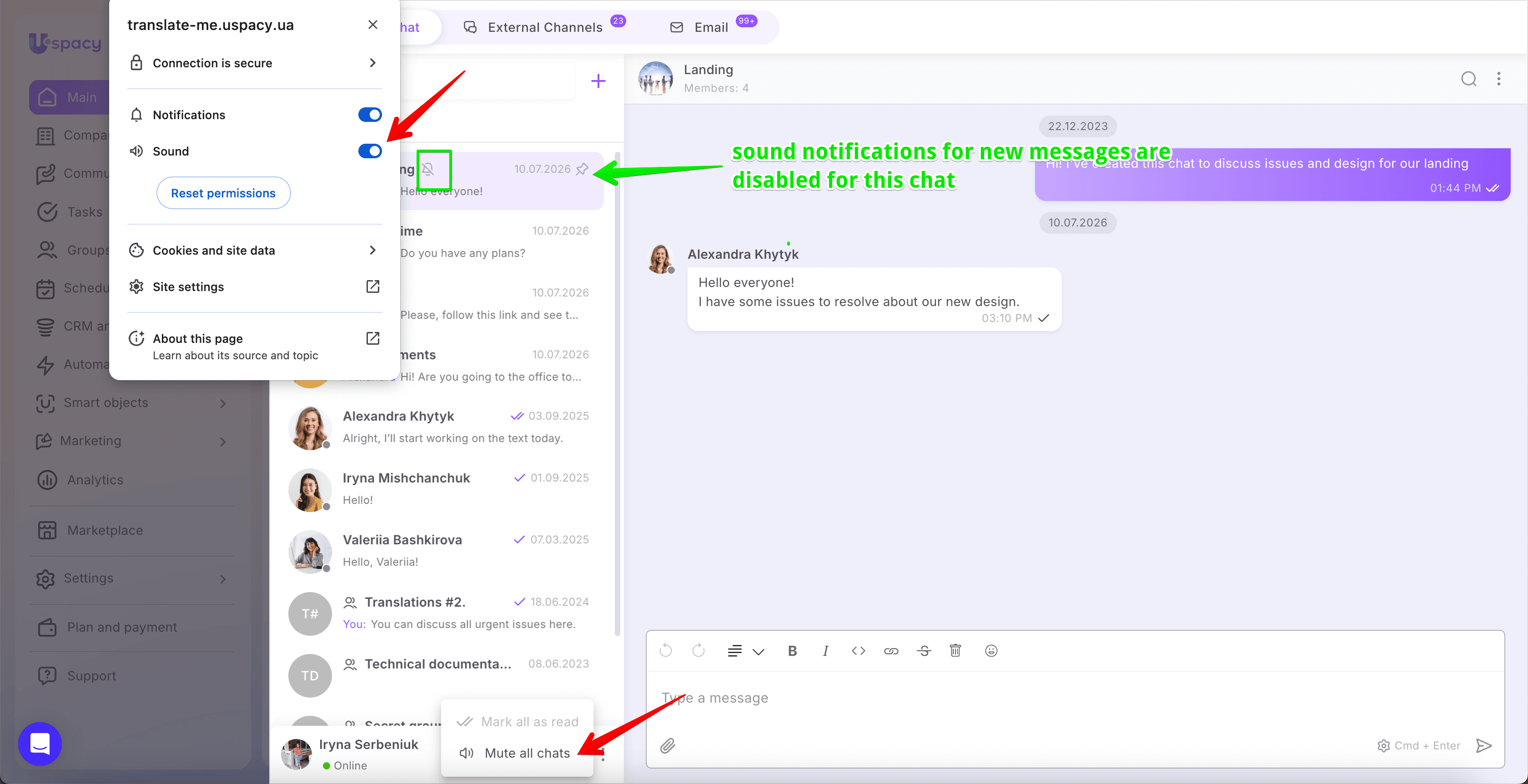Insert code block via code icon
Screen dimensions: 1528x784
(x=858, y=651)
